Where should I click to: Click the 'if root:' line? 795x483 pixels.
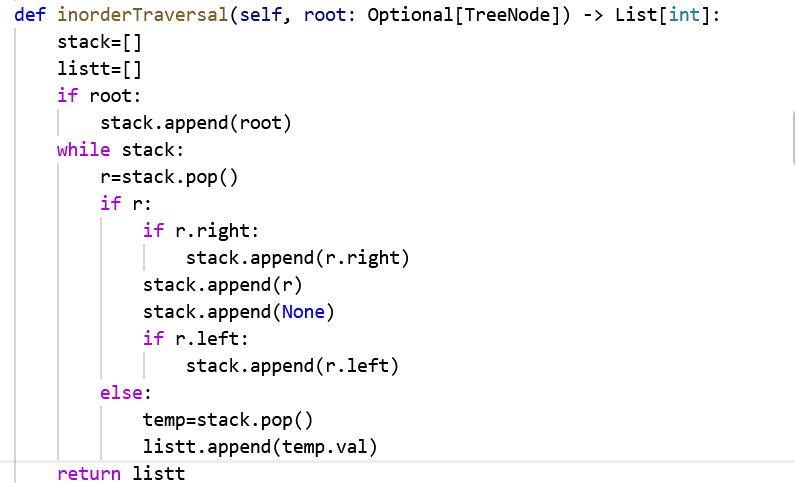[x=99, y=96]
